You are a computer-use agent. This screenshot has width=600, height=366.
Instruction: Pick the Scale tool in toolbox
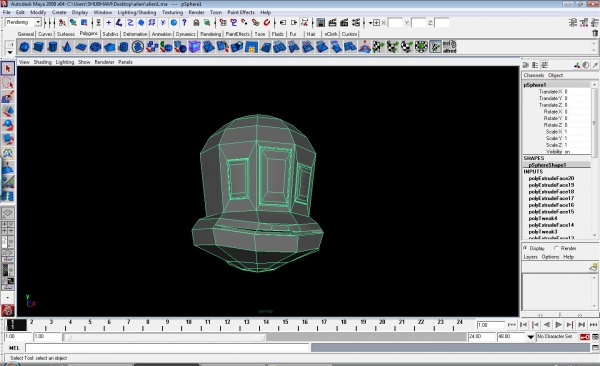[x=8, y=139]
